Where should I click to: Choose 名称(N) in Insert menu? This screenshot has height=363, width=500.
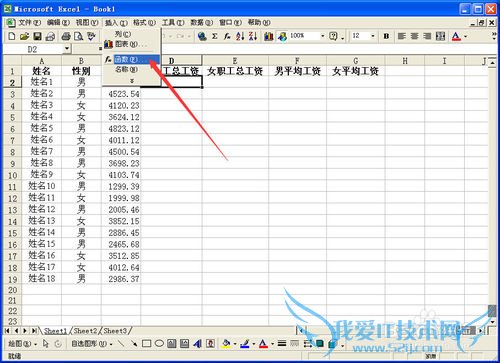coord(132,69)
